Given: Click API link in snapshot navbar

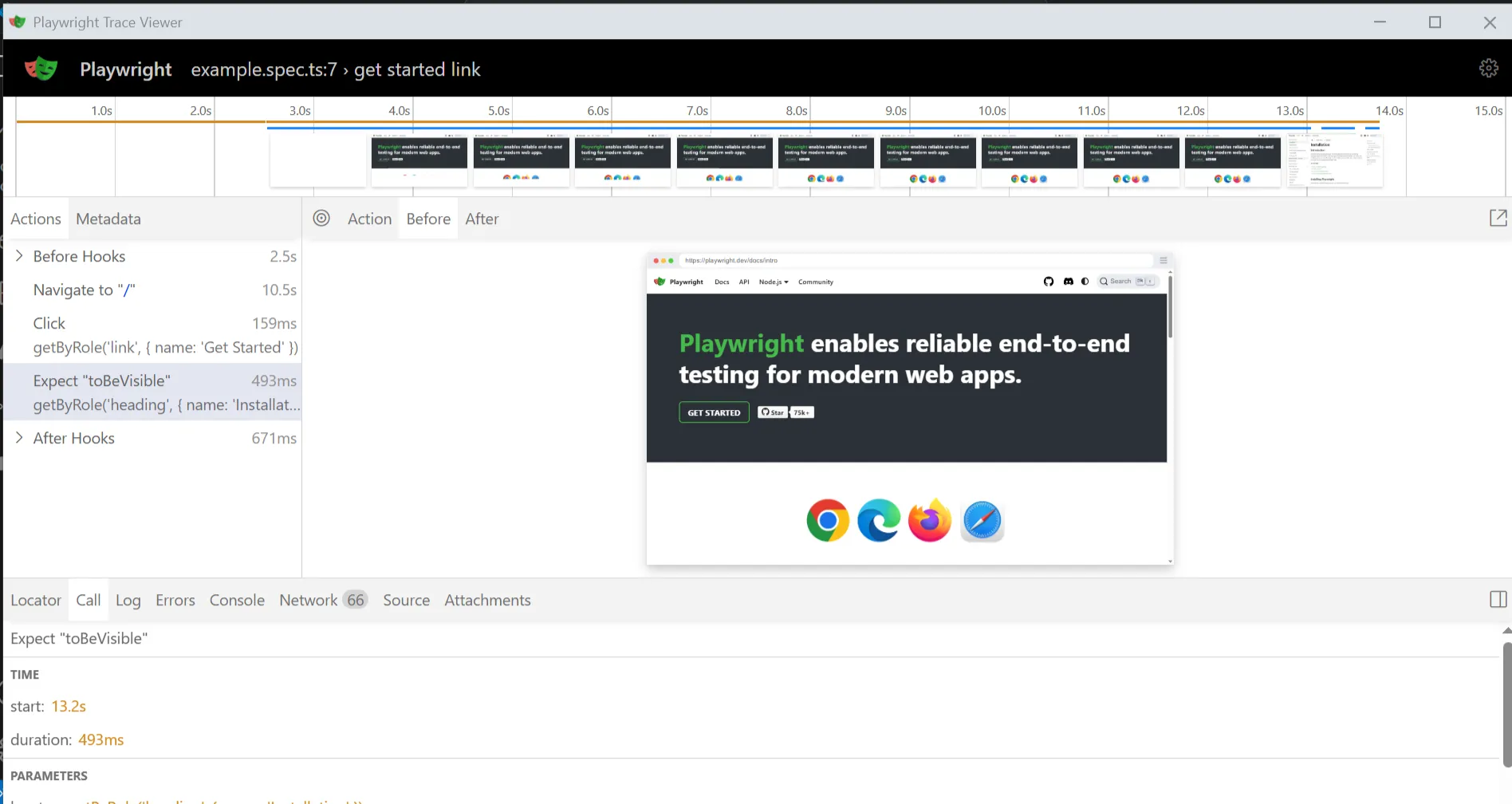Looking at the screenshot, I should click(x=744, y=282).
